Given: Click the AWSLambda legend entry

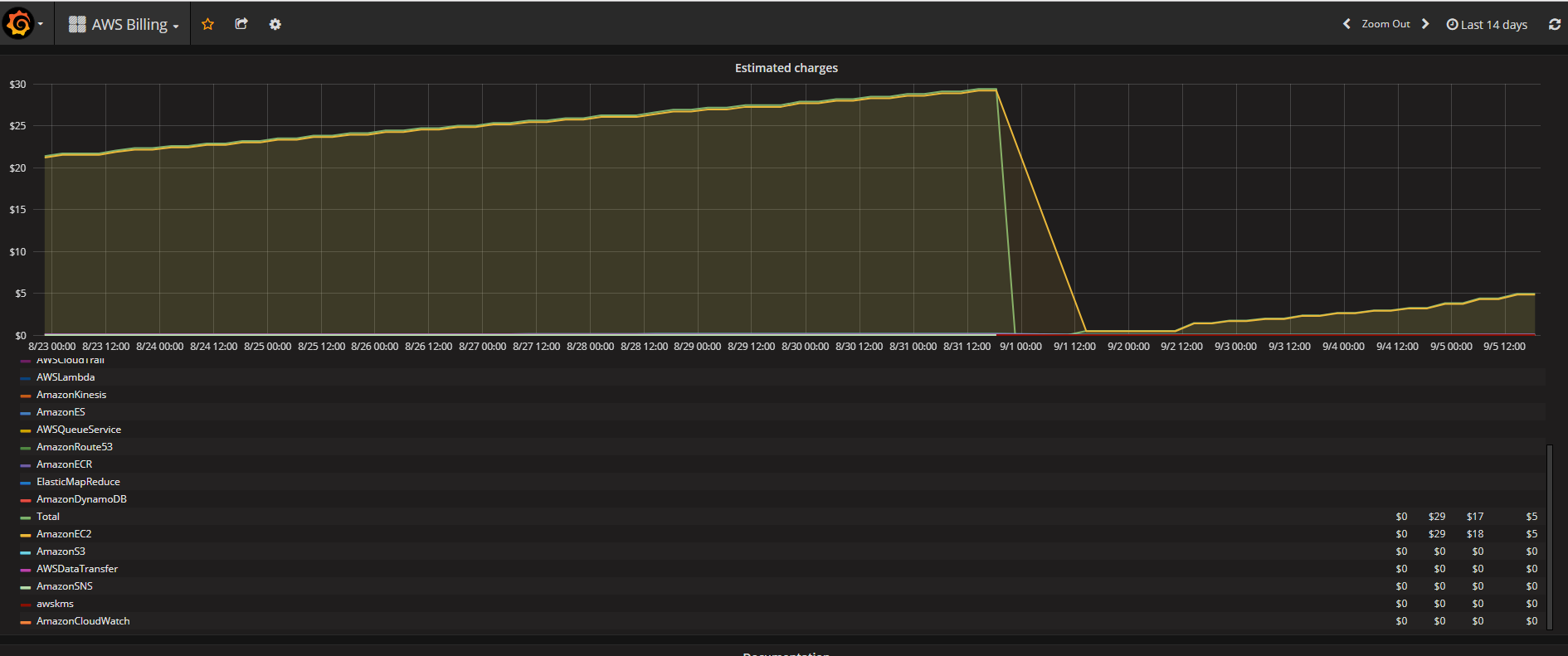Looking at the screenshot, I should coord(66,377).
